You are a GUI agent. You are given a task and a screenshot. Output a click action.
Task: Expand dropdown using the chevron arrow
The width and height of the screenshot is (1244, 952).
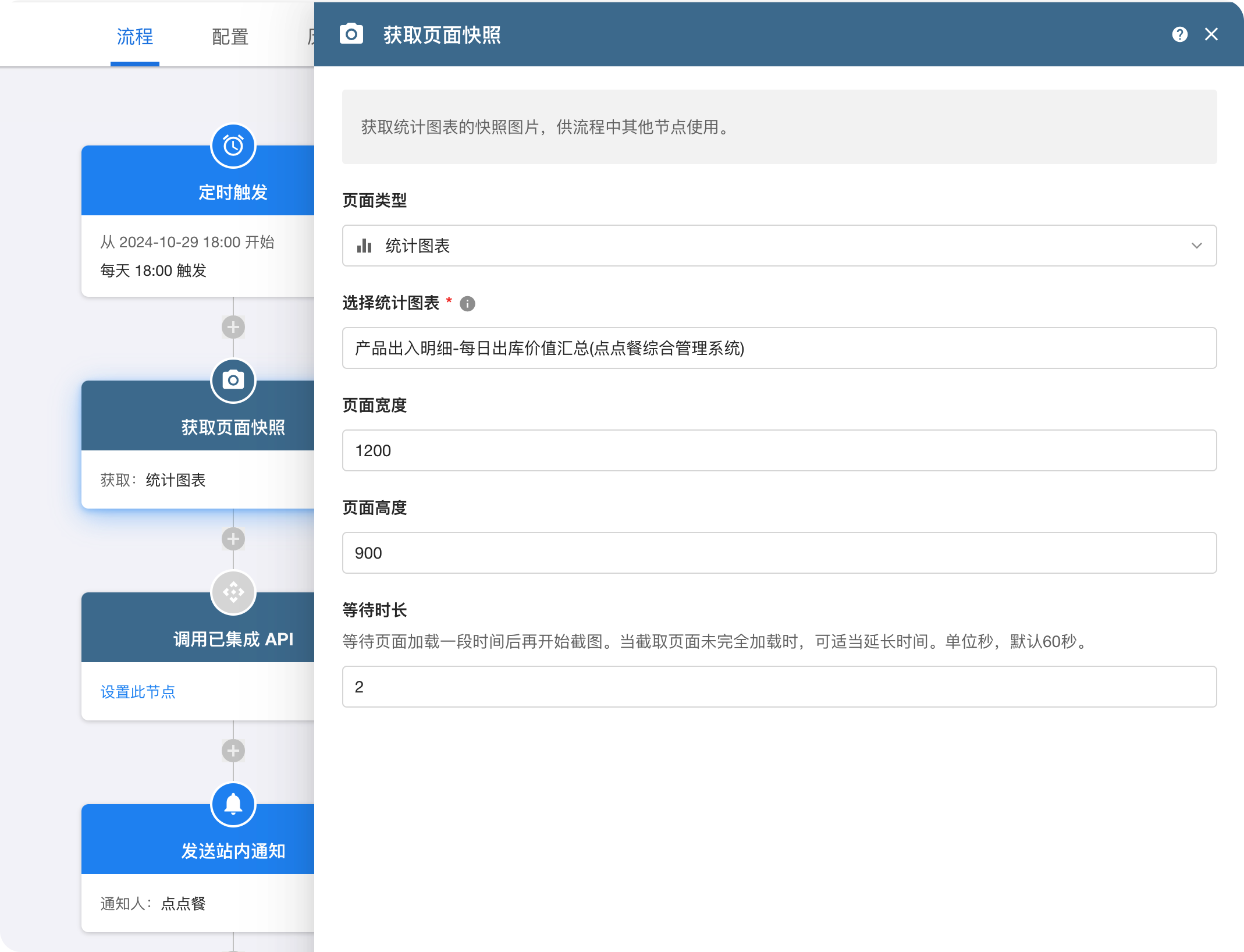(x=1196, y=246)
